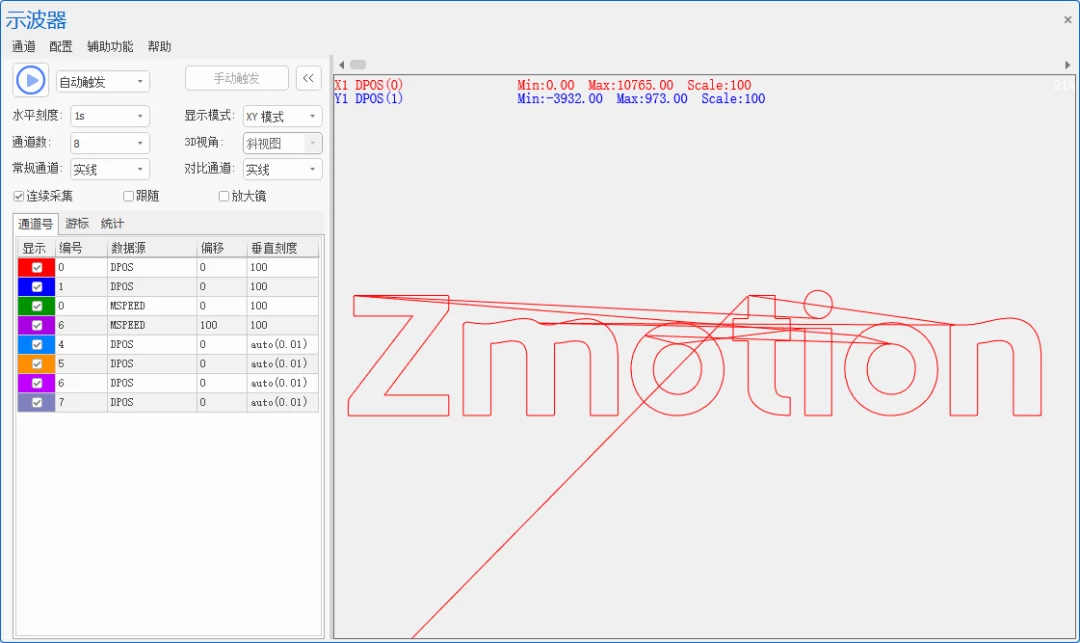
Task: Click the 编号 column header
Action: pos(81,248)
